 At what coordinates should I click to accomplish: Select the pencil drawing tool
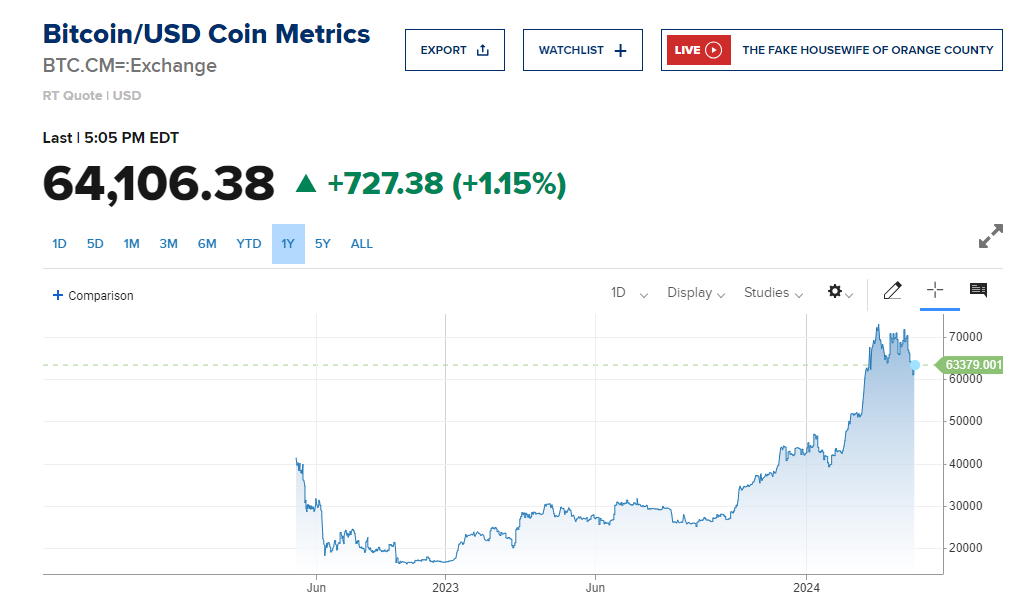click(x=893, y=291)
